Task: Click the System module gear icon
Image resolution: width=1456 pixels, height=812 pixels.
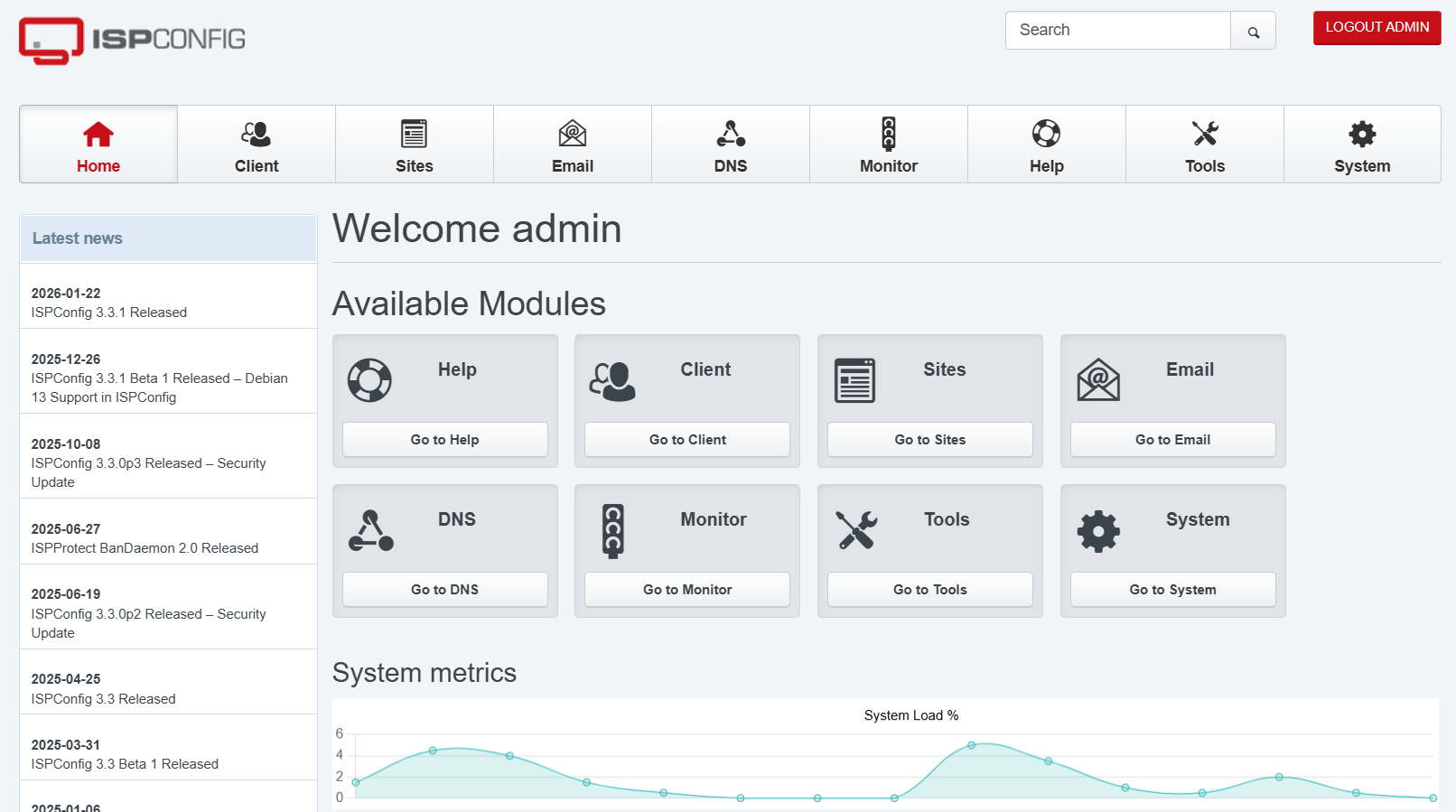Action: pyautogui.click(x=1098, y=531)
